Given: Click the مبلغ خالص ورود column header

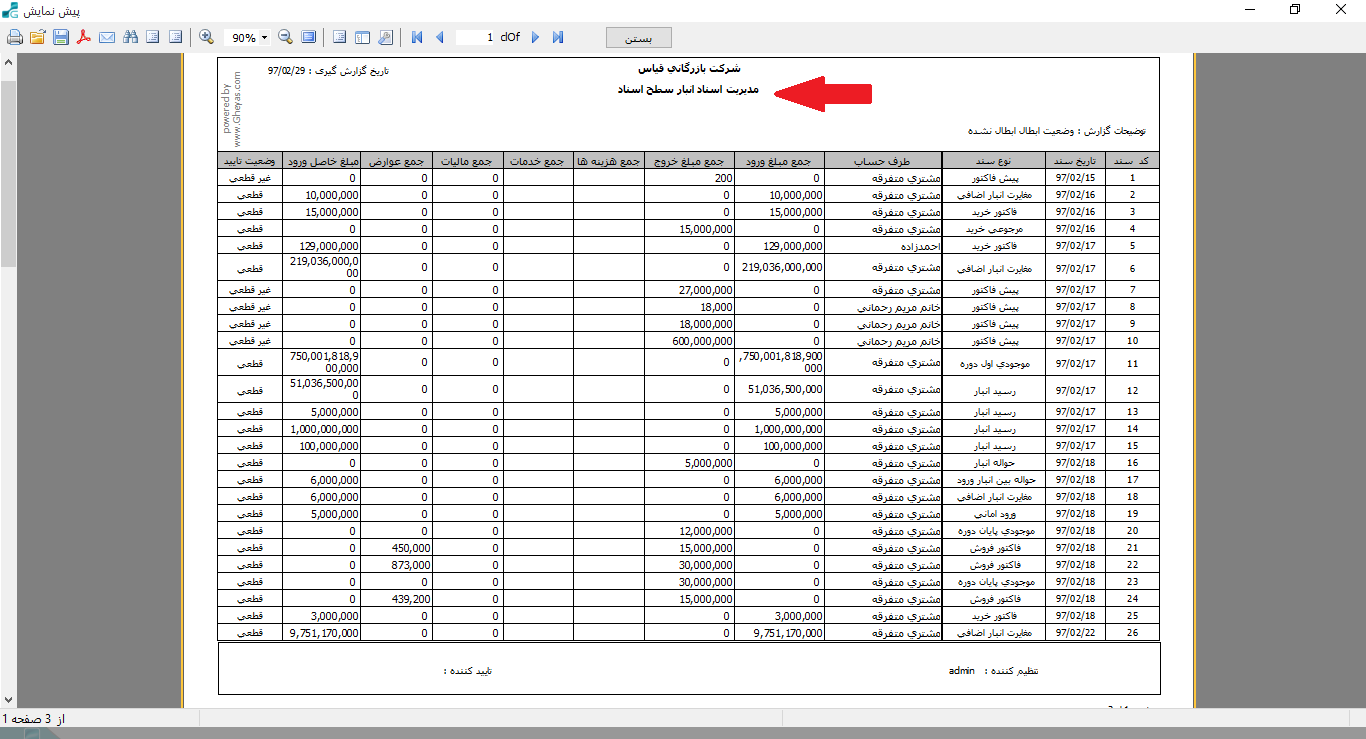Looking at the screenshot, I should click(x=322, y=161).
